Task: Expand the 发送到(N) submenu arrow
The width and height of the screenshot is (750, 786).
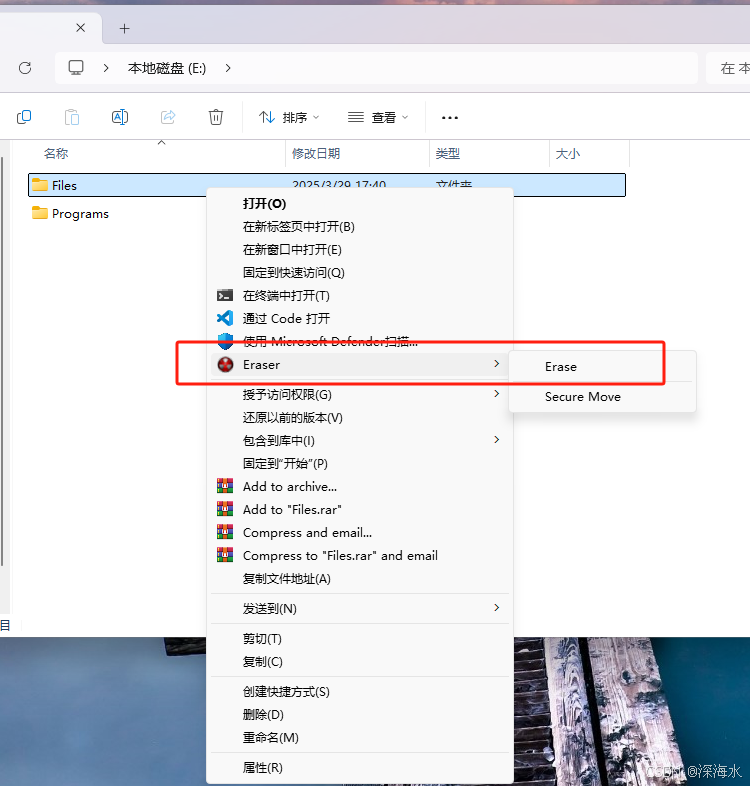Action: [496, 608]
